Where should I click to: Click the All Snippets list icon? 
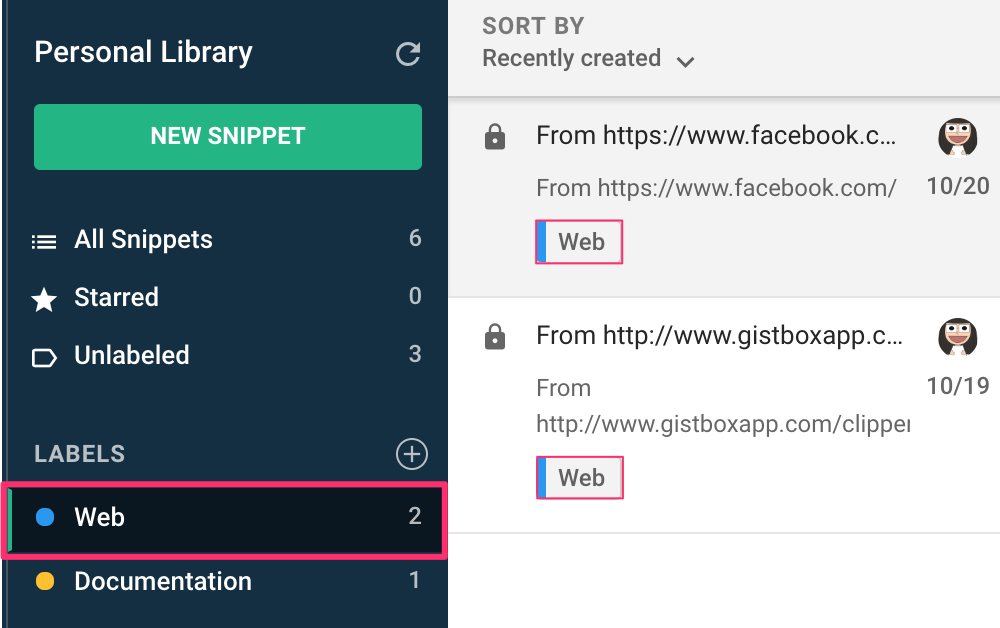44,241
